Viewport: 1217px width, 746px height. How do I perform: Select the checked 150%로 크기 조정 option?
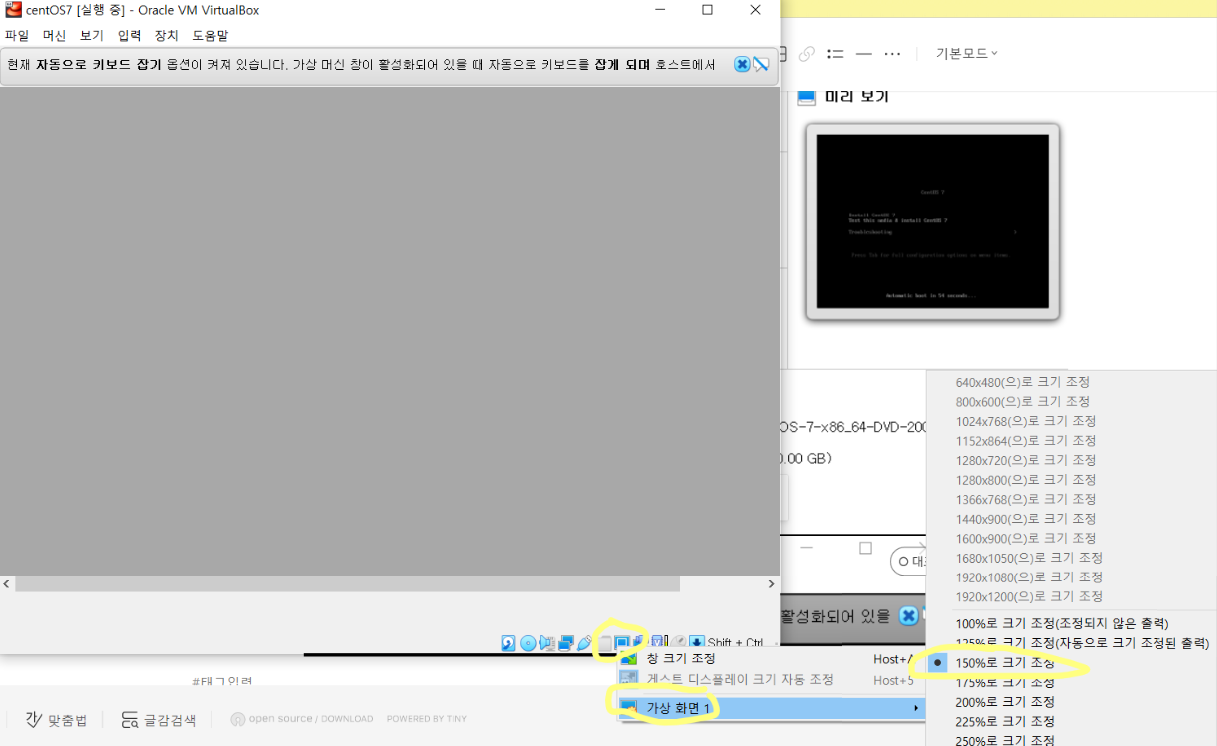click(x=1005, y=662)
